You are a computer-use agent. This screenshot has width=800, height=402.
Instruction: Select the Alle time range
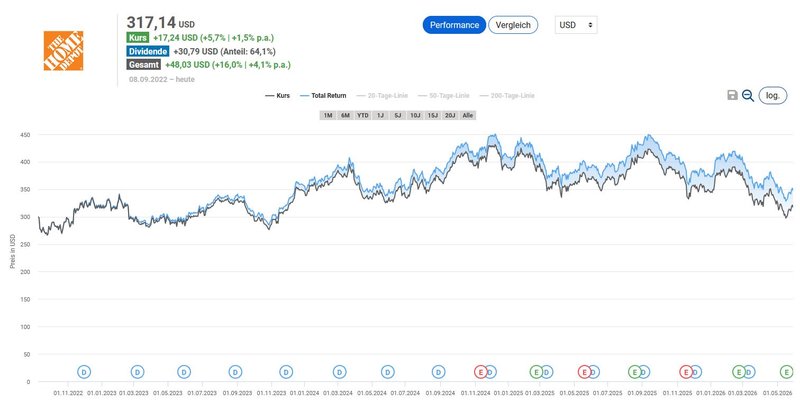pos(467,115)
